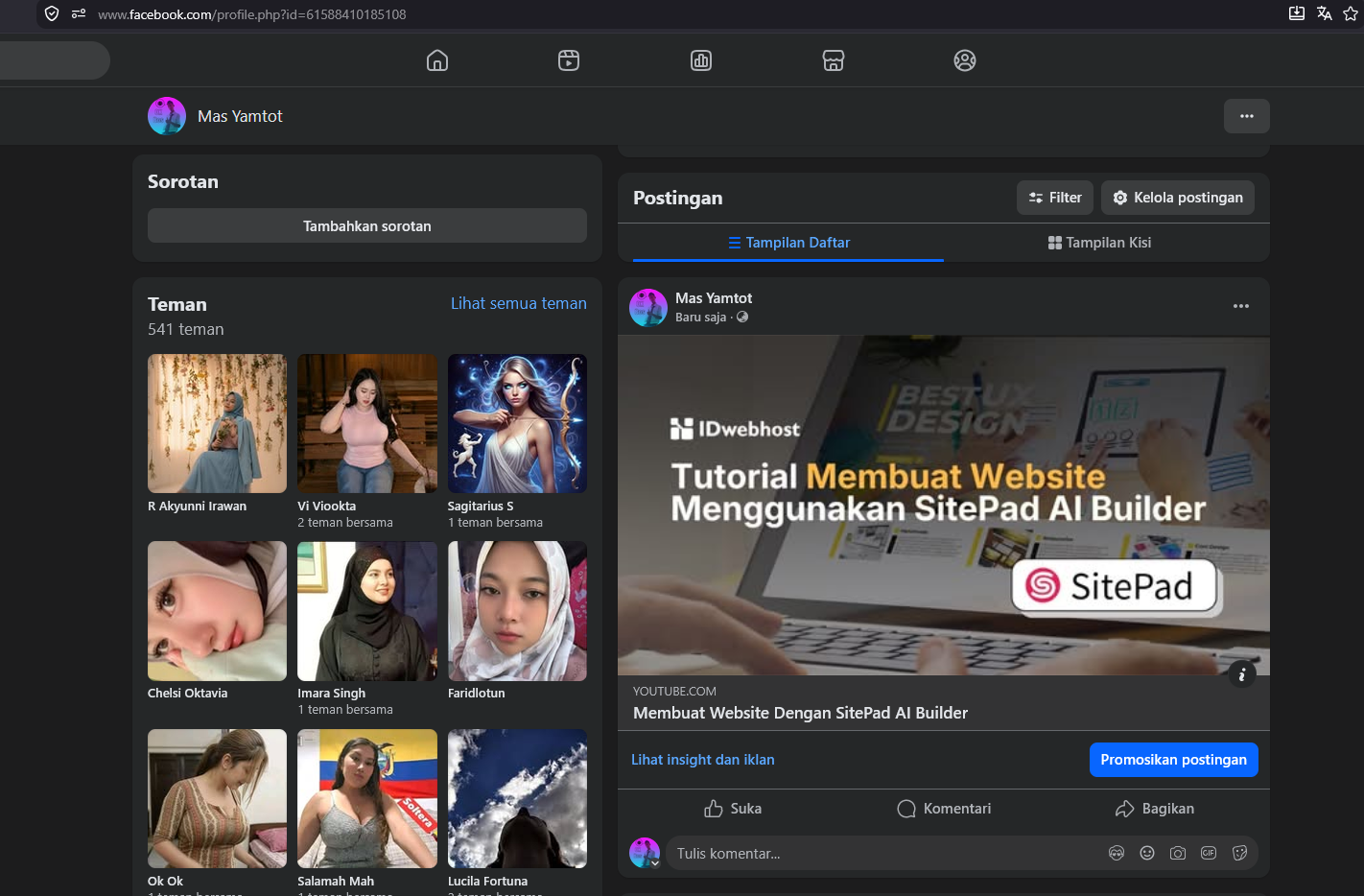Open Facebook Home icon

437,60
